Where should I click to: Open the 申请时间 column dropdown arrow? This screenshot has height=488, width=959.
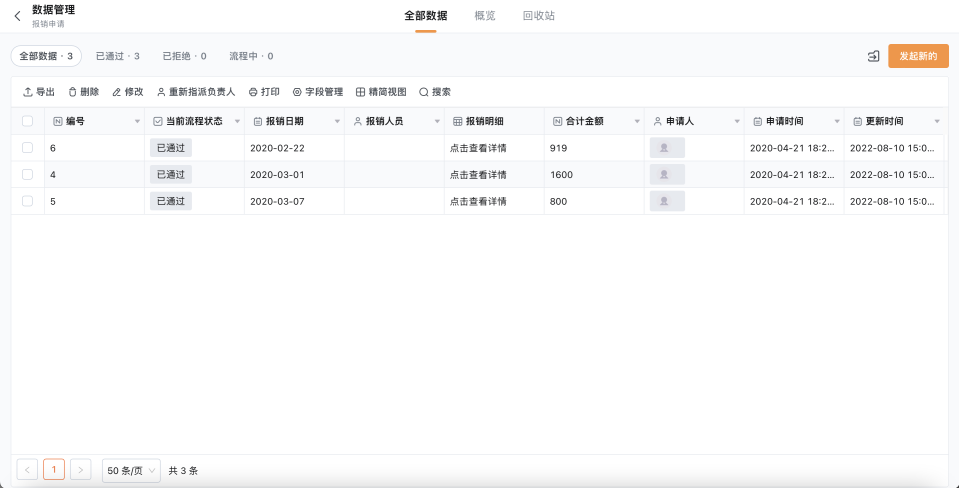[x=837, y=122]
